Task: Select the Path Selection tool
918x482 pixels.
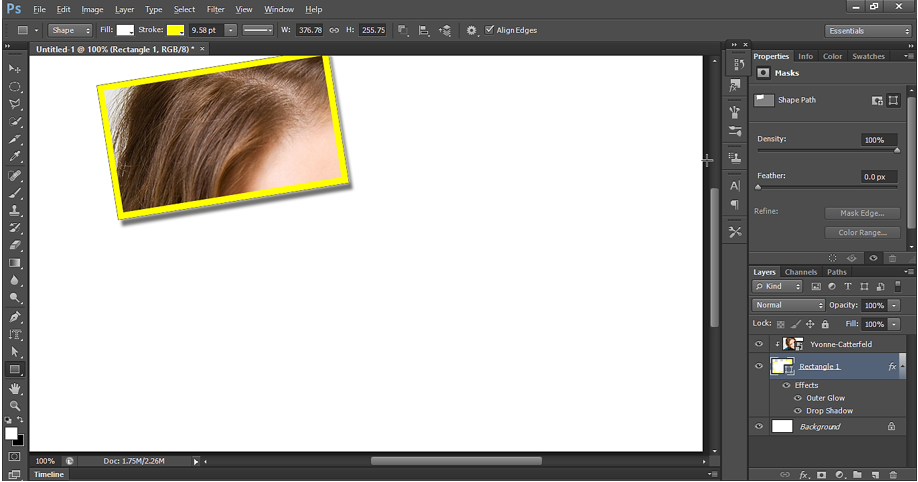Action: click(x=15, y=352)
